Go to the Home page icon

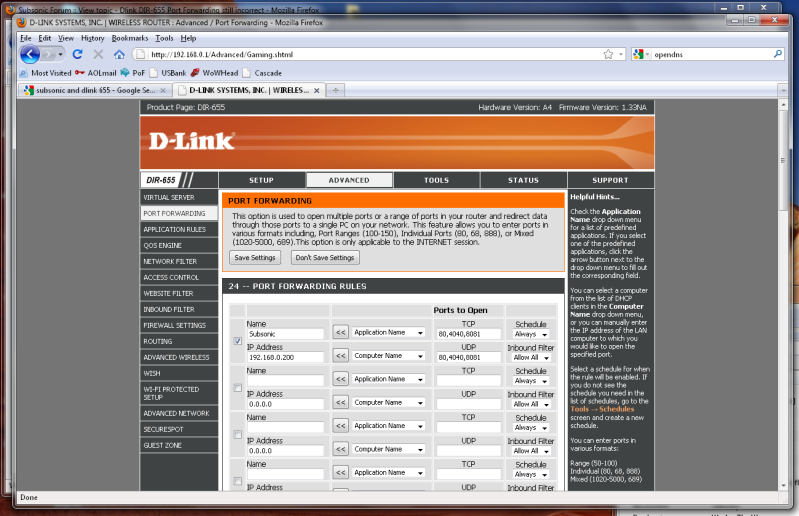[x=119, y=54]
